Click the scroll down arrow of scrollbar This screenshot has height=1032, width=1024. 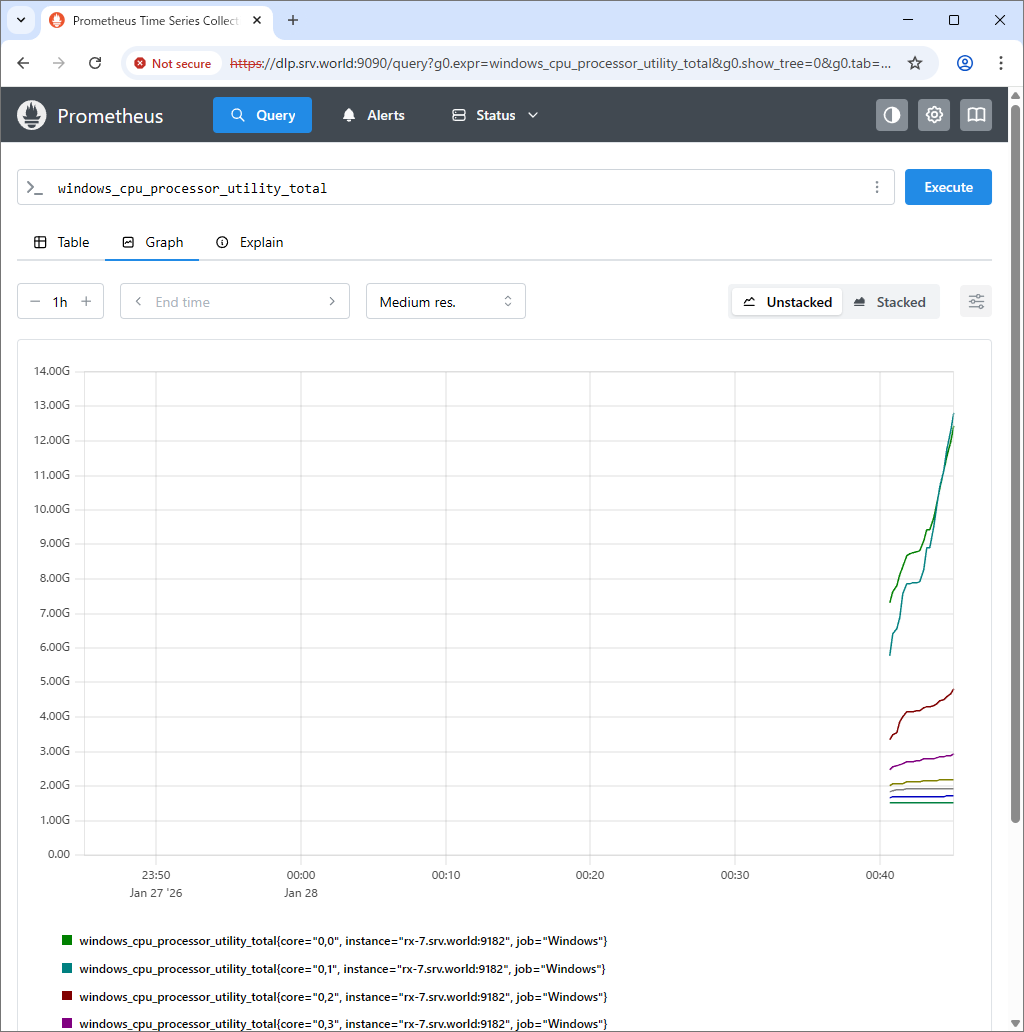(x=1015, y=1023)
